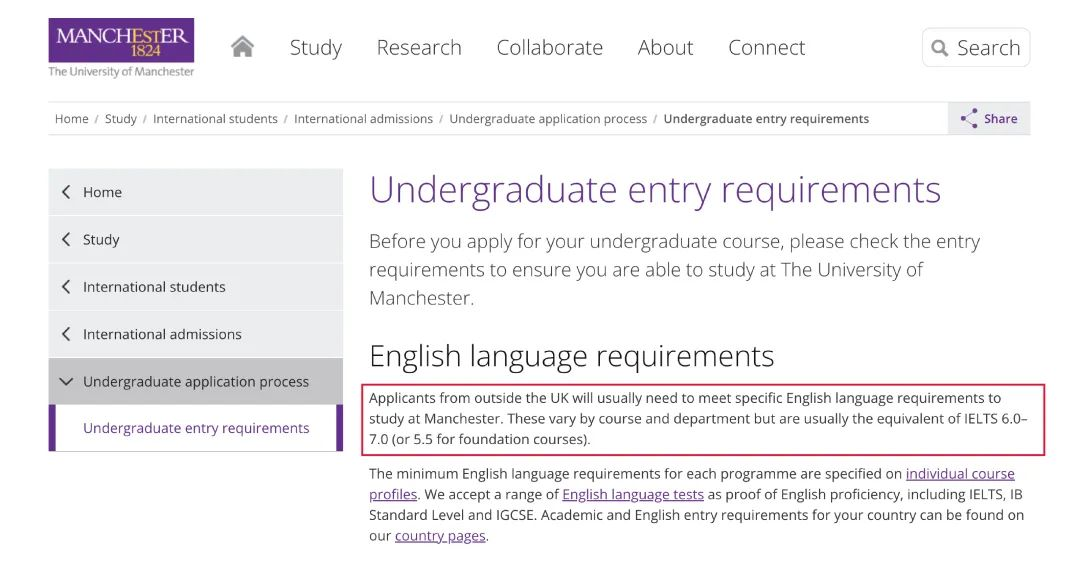1080x562 pixels.
Task: Open International students breadcrumb link
Action: click(x=215, y=118)
